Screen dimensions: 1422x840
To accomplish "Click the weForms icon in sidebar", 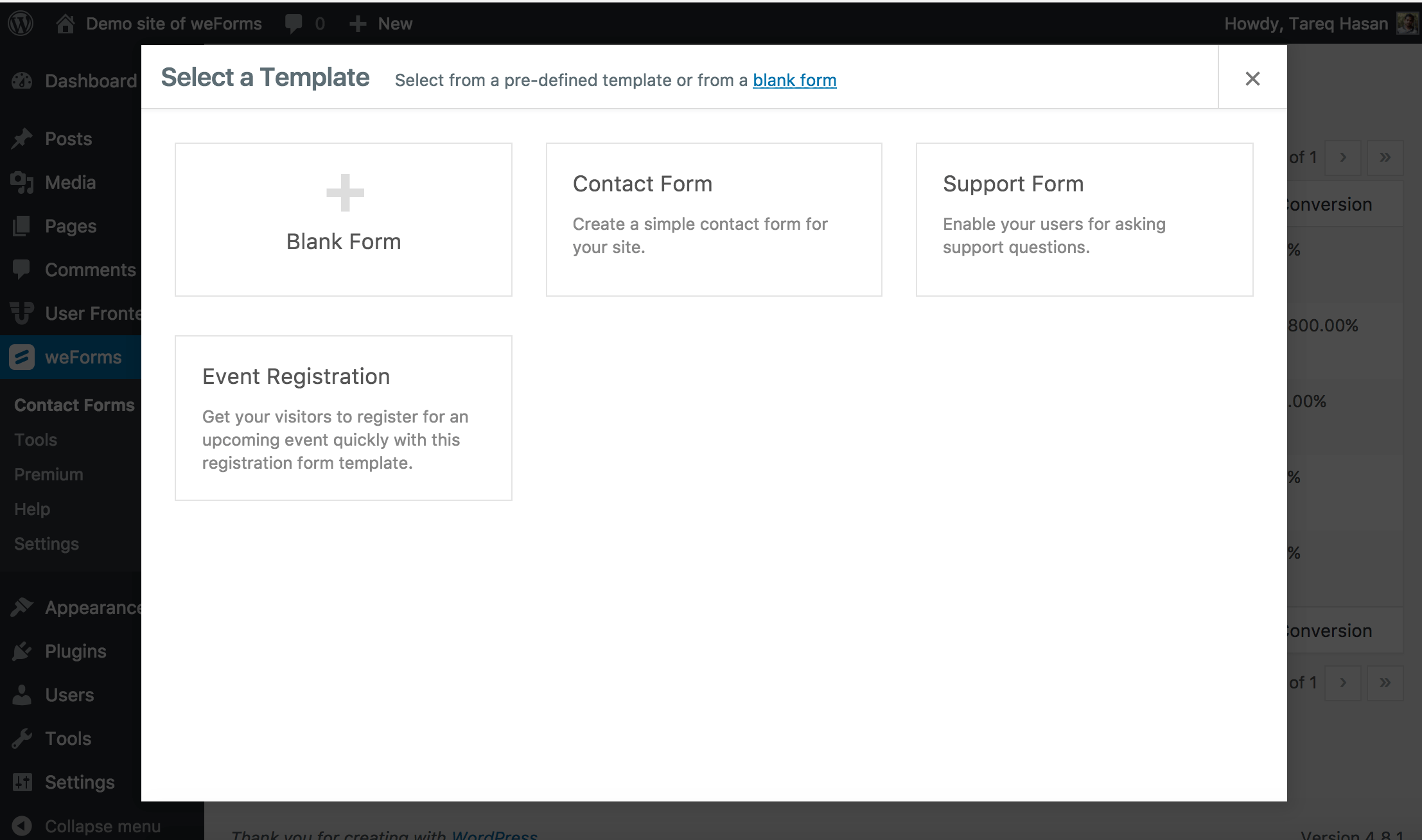I will (x=22, y=357).
